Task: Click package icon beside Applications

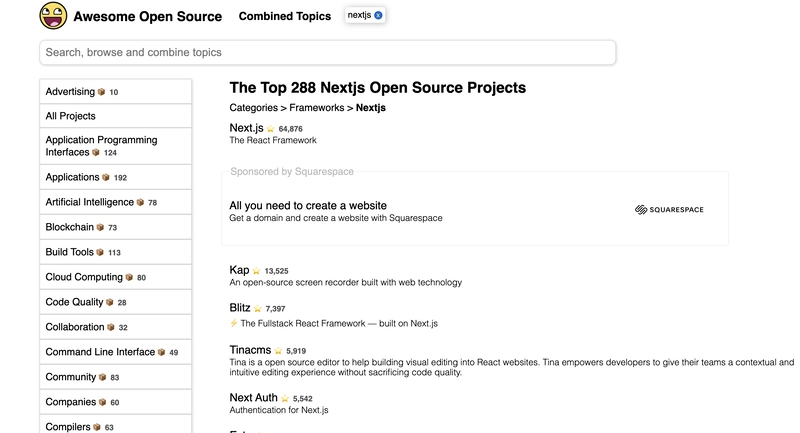Action: click(x=106, y=177)
